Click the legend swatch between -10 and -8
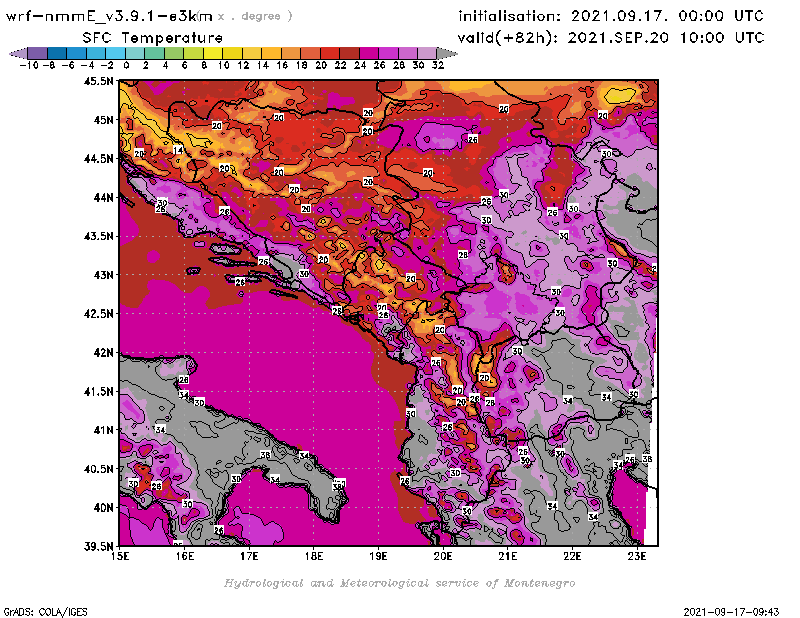This screenshot has width=800, height=618. 38,53
